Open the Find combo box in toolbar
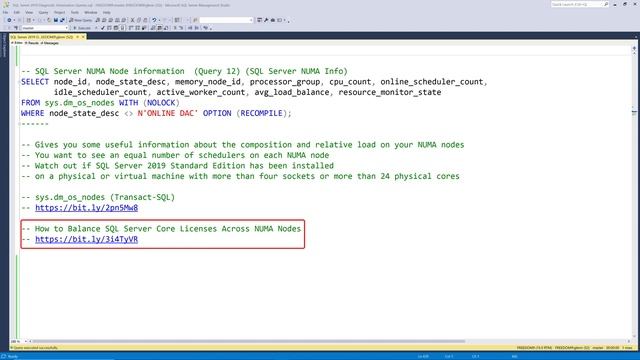This screenshot has height=360, width=640. [227, 20]
